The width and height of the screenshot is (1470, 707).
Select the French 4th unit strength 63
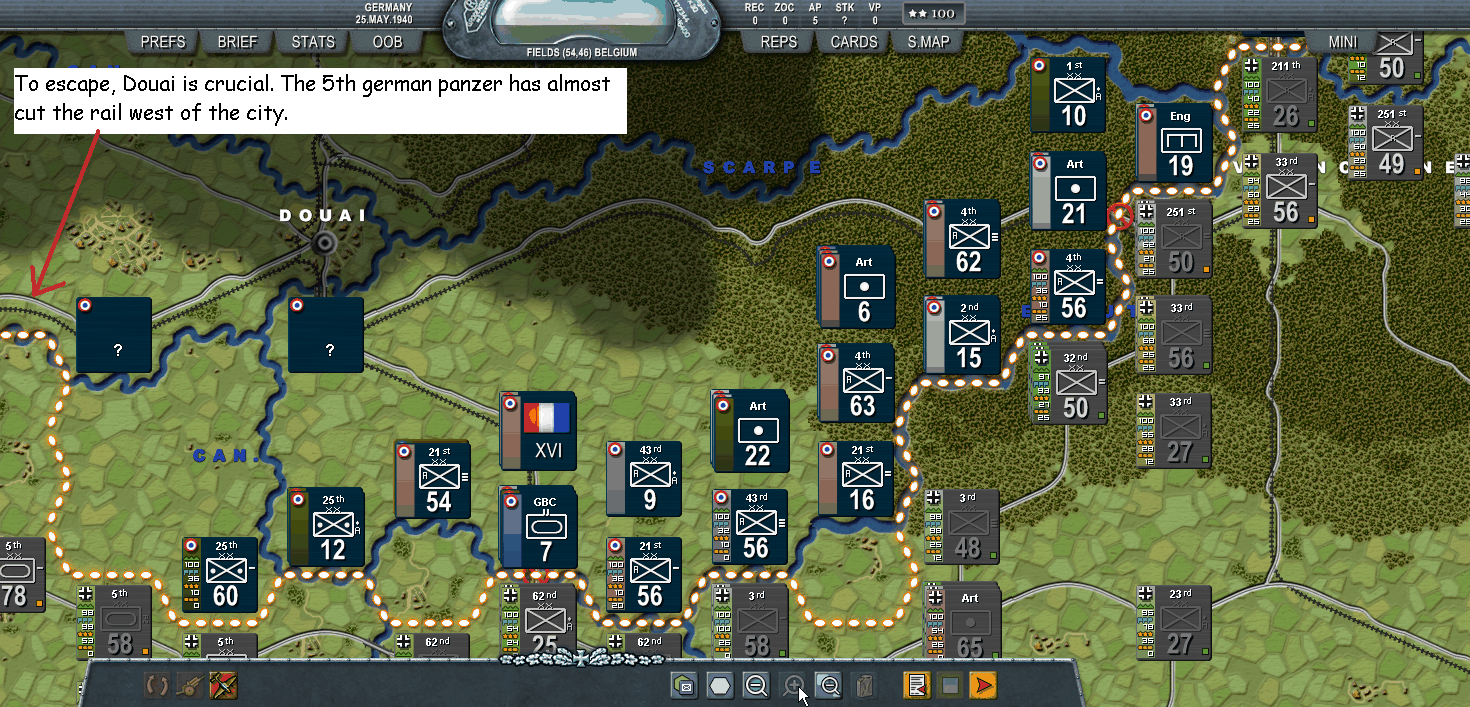857,383
